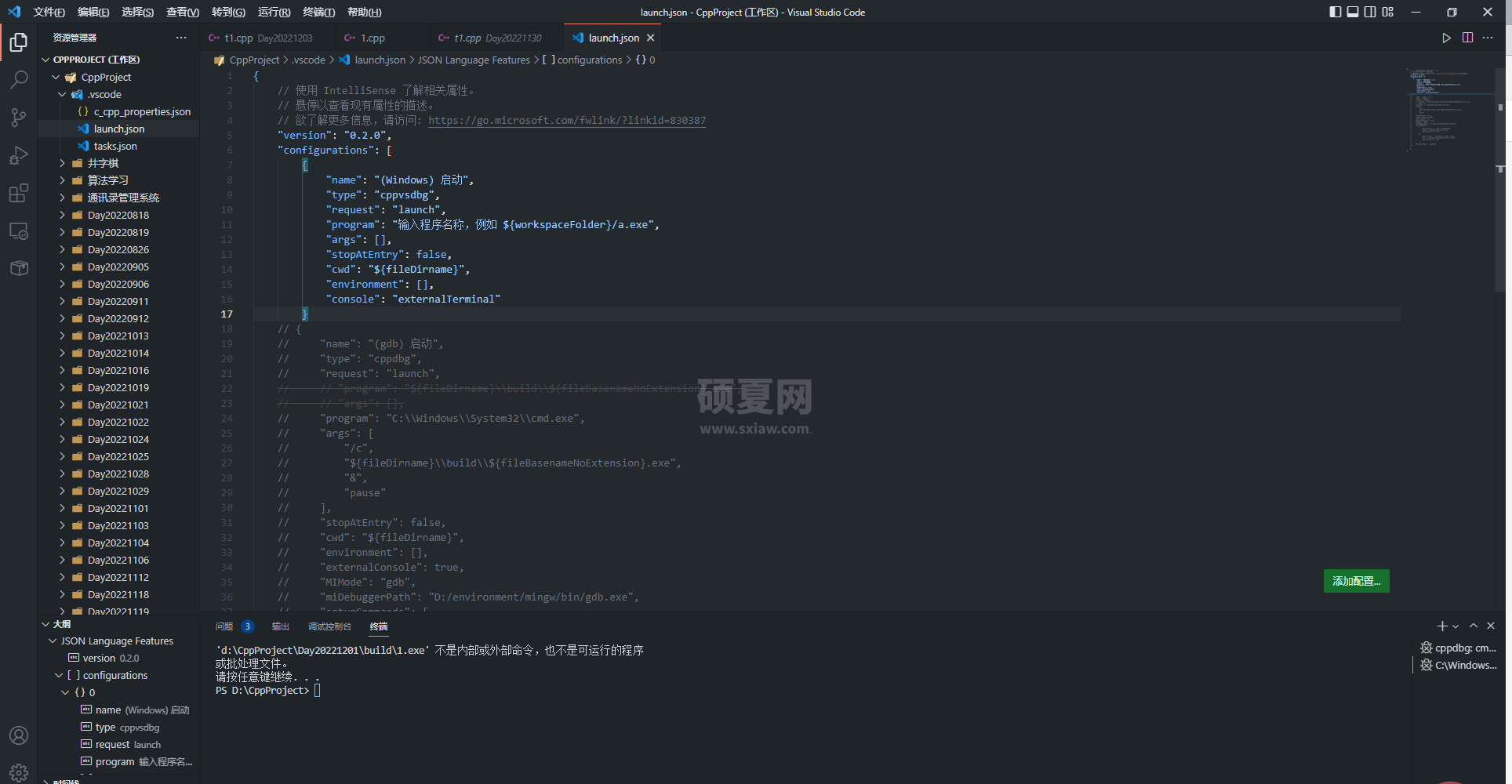
Task: Open the package box view in activity bar
Action: point(19,268)
